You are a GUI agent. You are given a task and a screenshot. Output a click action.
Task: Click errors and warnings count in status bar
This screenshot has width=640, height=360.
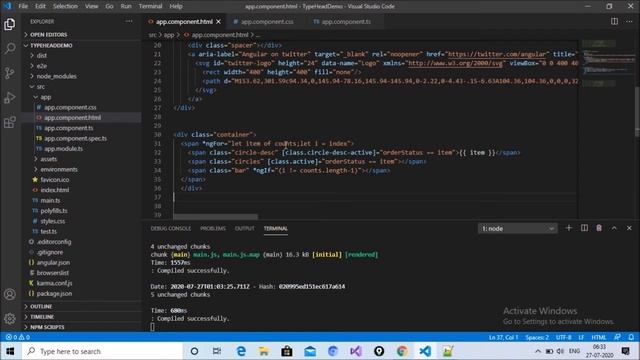coord(18,337)
